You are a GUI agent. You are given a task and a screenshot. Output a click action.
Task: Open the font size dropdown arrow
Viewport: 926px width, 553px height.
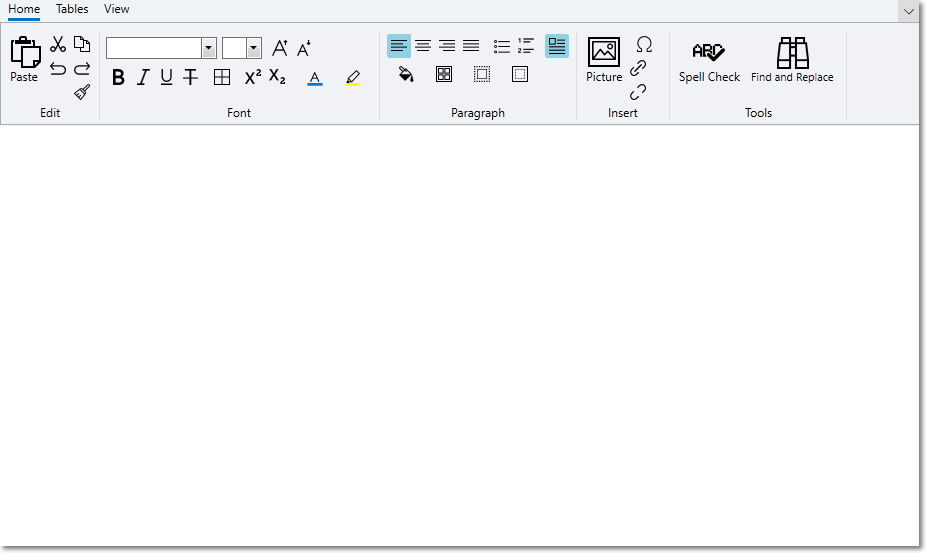pyautogui.click(x=254, y=48)
